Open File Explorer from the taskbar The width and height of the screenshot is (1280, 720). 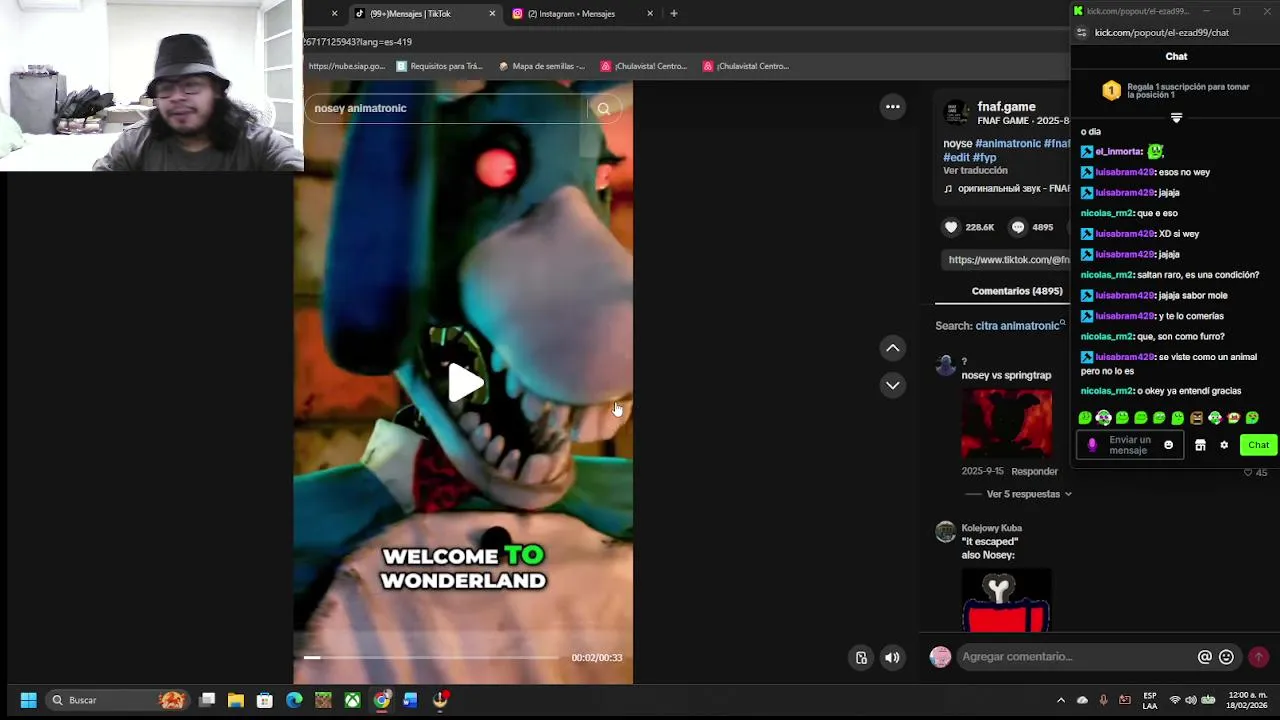coord(236,700)
